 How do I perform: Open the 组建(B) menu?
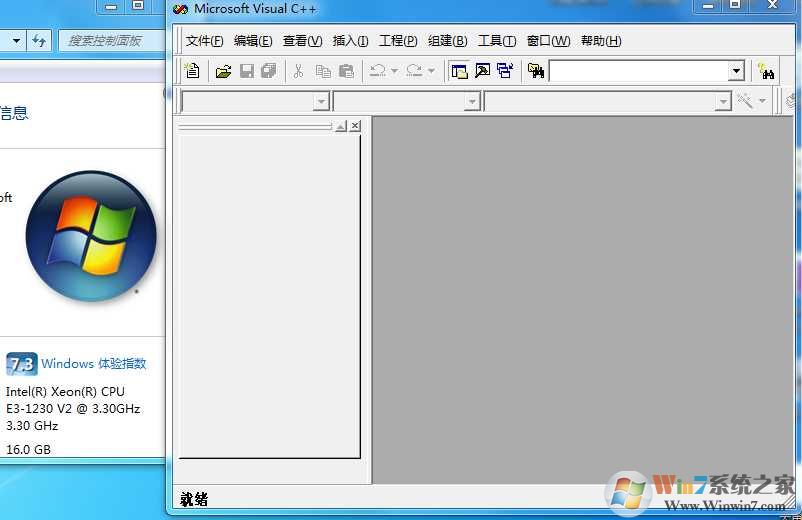448,41
